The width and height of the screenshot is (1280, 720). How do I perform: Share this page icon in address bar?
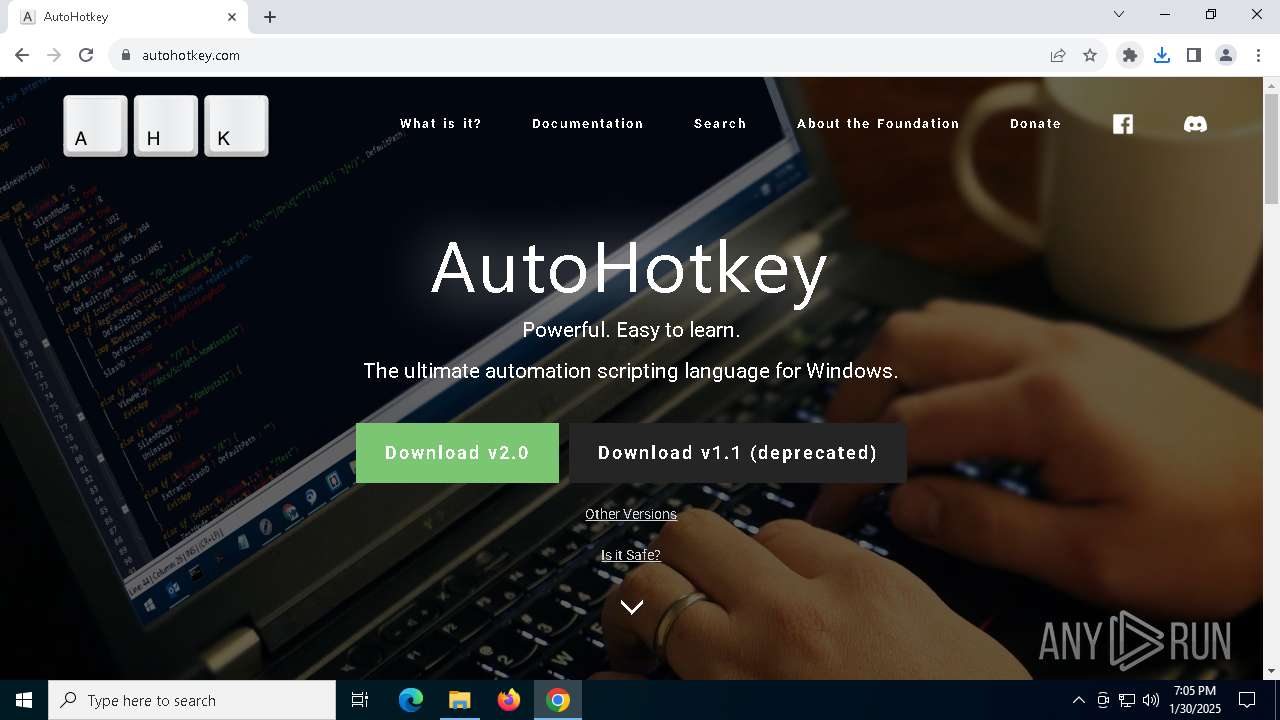pyautogui.click(x=1058, y=55)
